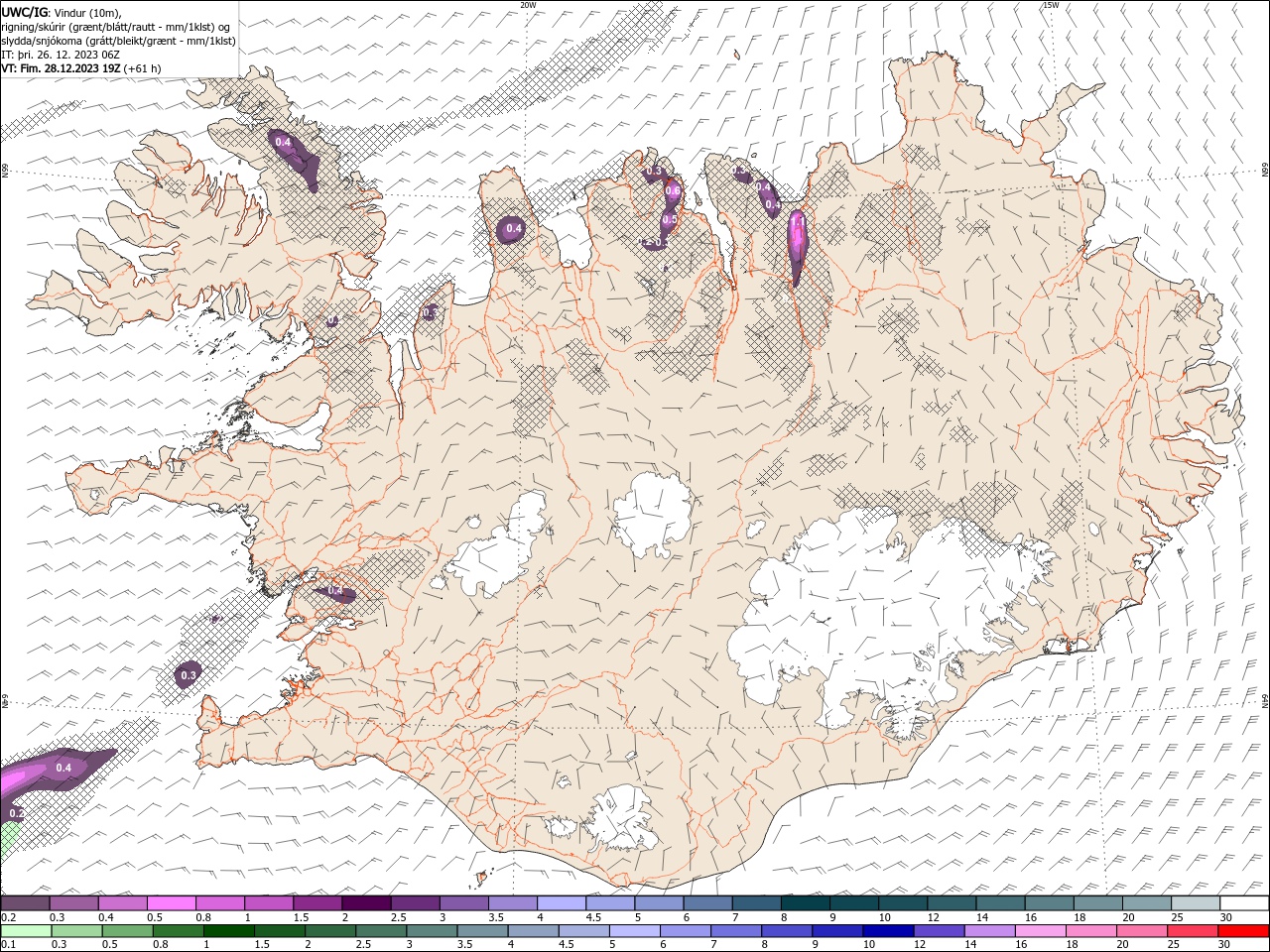Select the snow legend swatch labeled 4.5

[x=610, y=903]
